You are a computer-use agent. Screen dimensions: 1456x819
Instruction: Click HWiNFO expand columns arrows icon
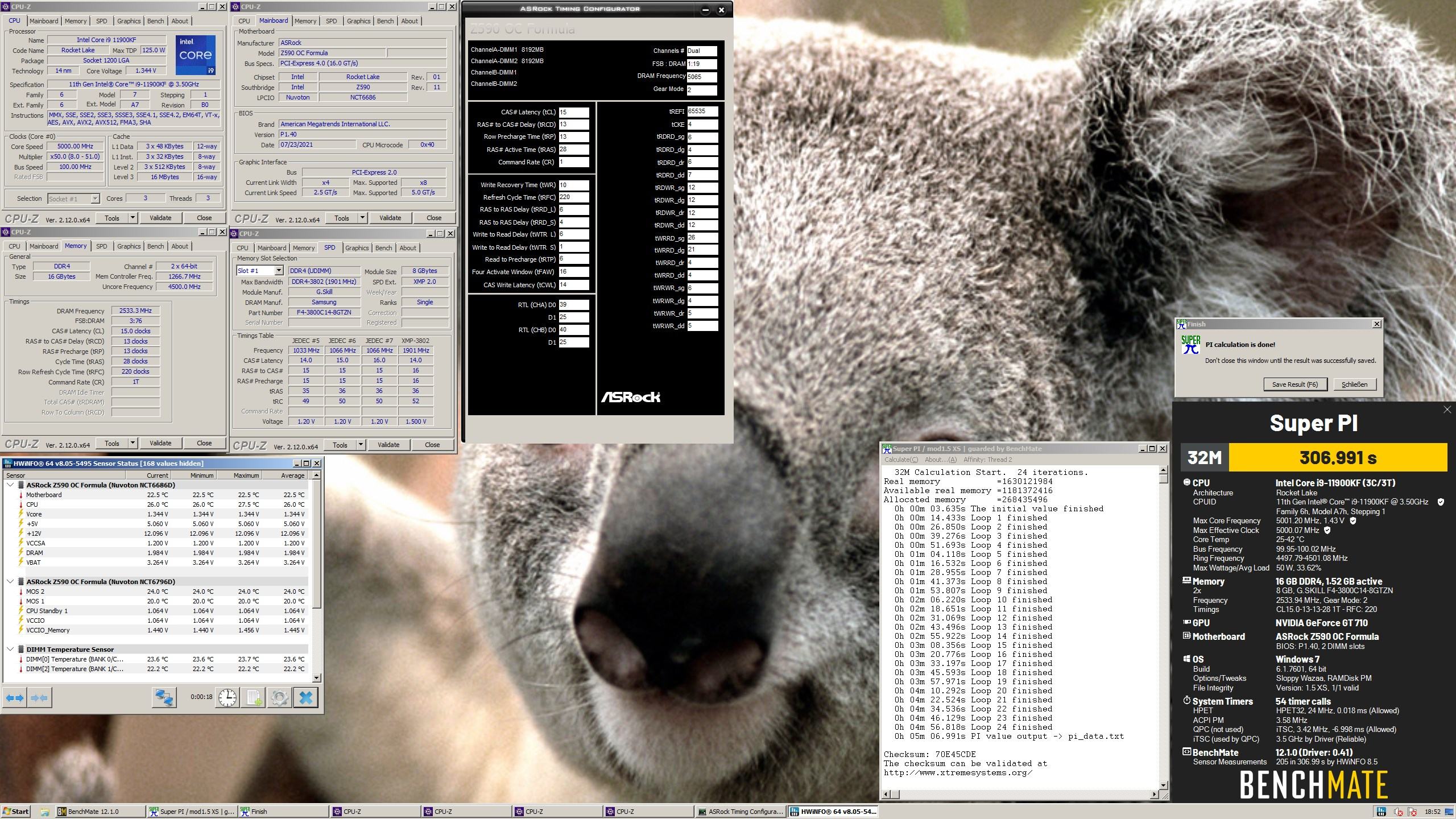click(x=15, y=698)
